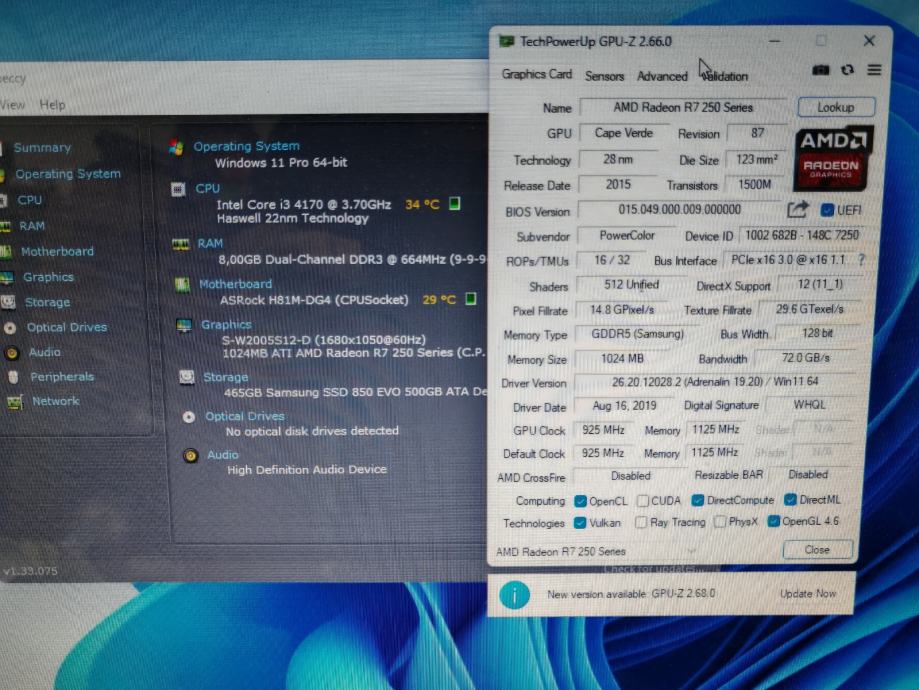Open the GPU-Z hamburger menu
Viewport: 919px width, 690px height.
click(874, 70)
